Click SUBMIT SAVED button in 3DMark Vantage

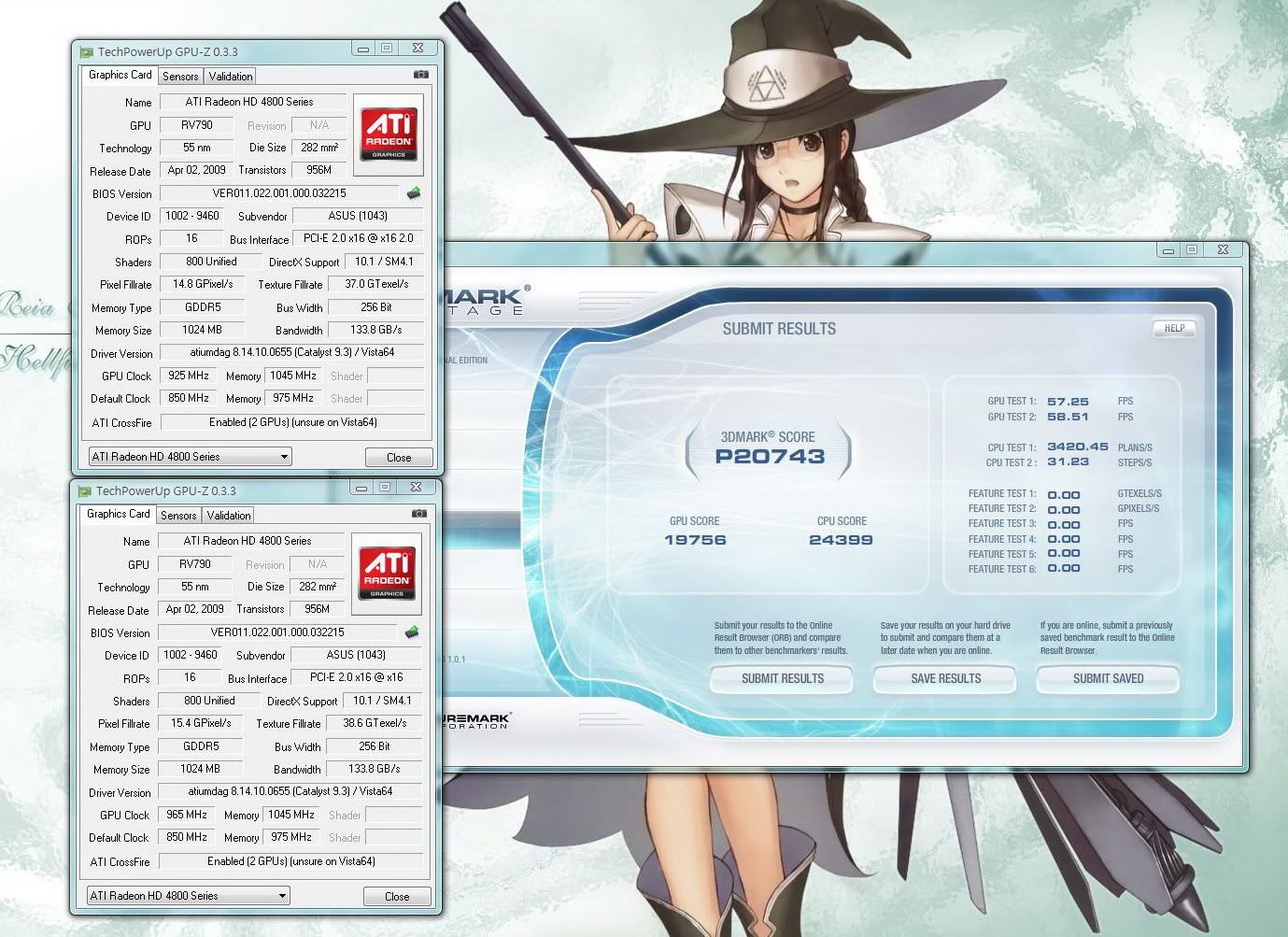pos(1109,679)
